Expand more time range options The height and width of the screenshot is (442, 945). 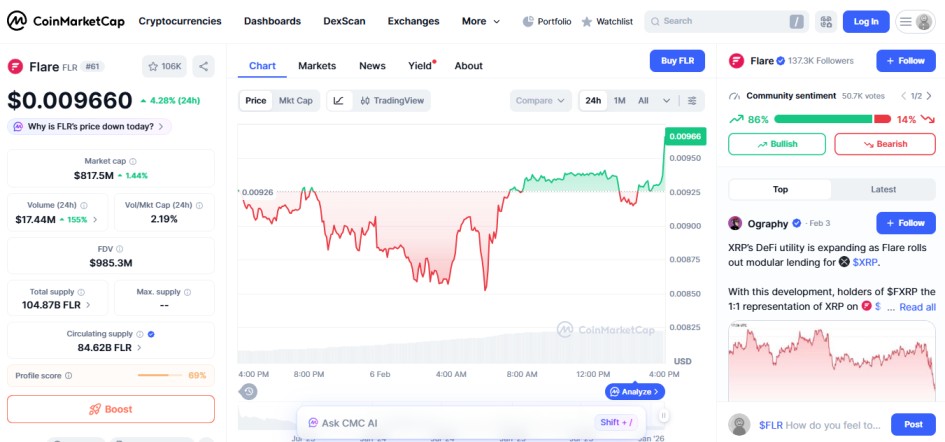[x=666, y=101]
